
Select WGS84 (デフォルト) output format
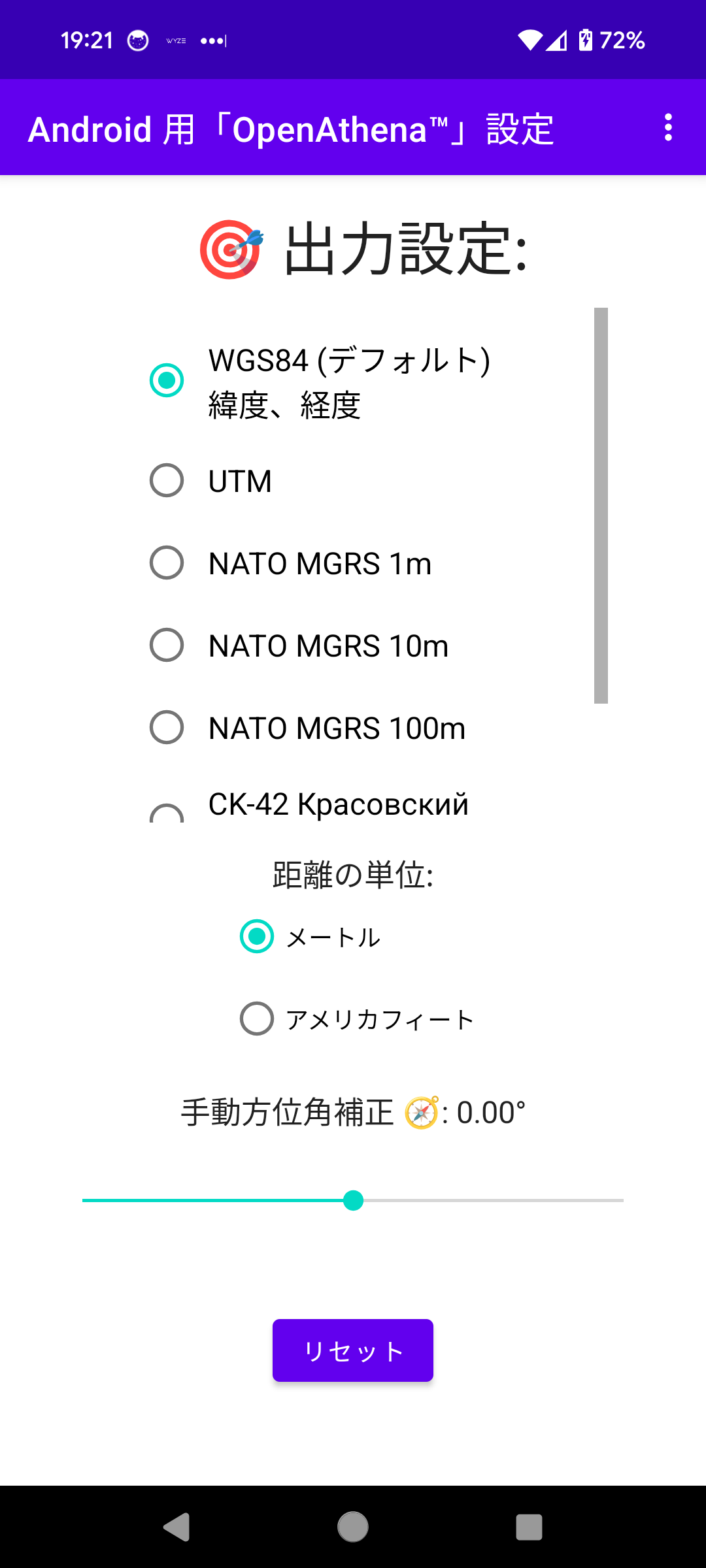[x=167, y=380]
